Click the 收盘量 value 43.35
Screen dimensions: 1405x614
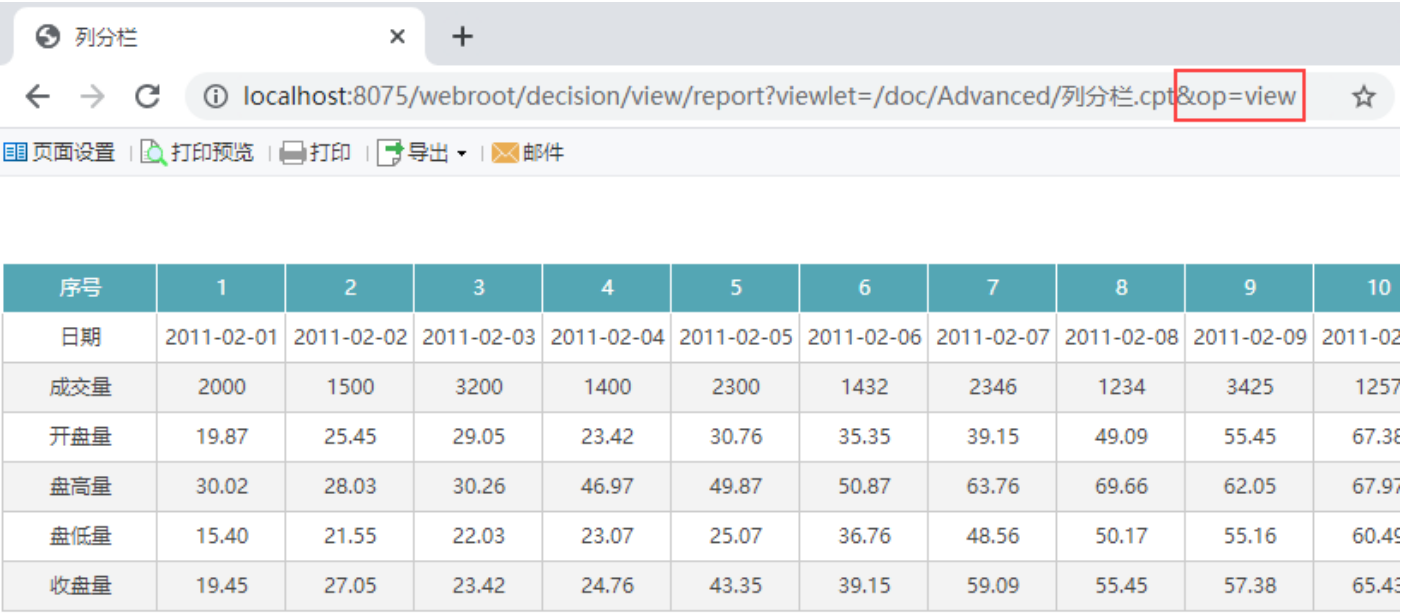(736, 586)
